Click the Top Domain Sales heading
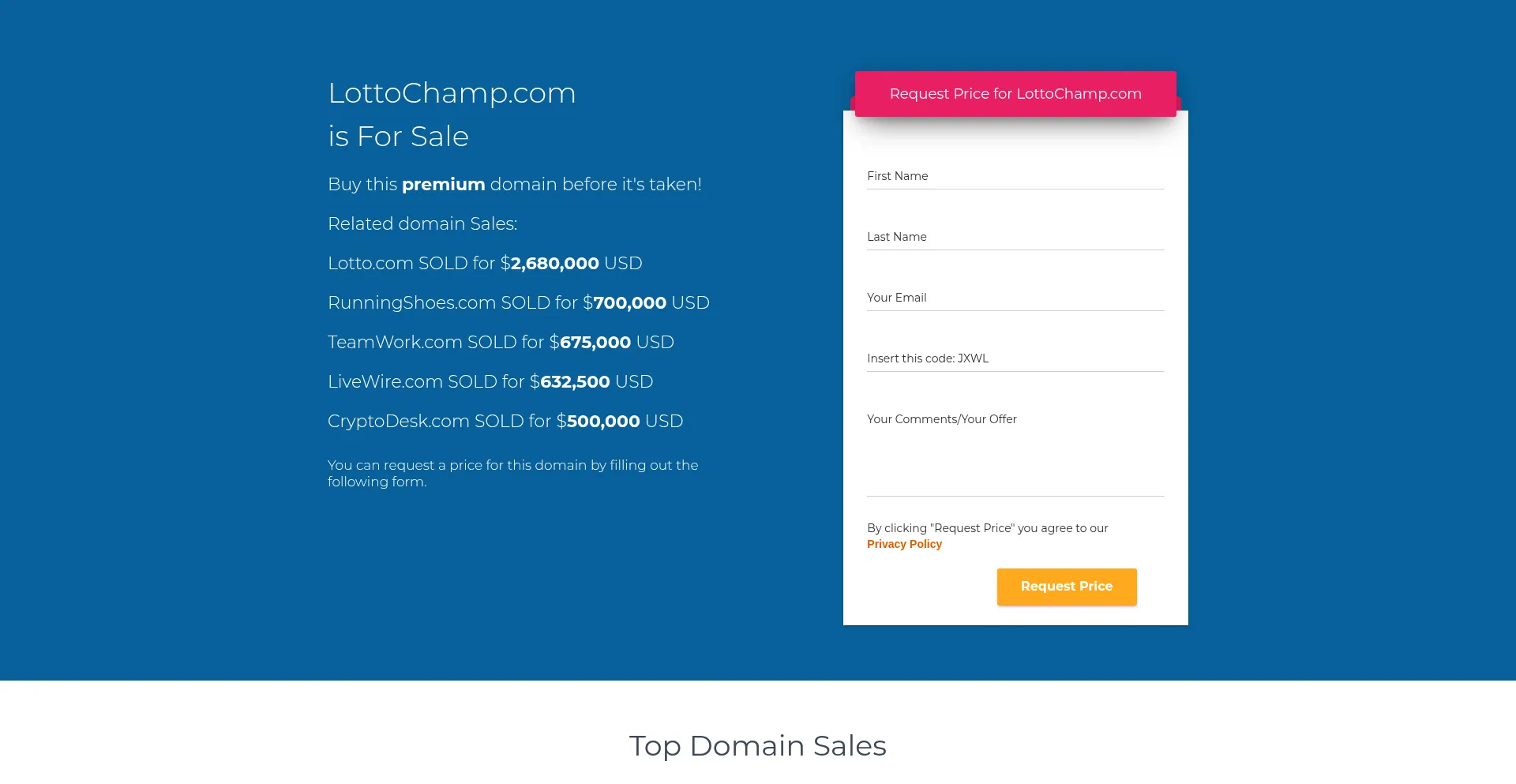The image size is (1516, 784). coord(757,745)
